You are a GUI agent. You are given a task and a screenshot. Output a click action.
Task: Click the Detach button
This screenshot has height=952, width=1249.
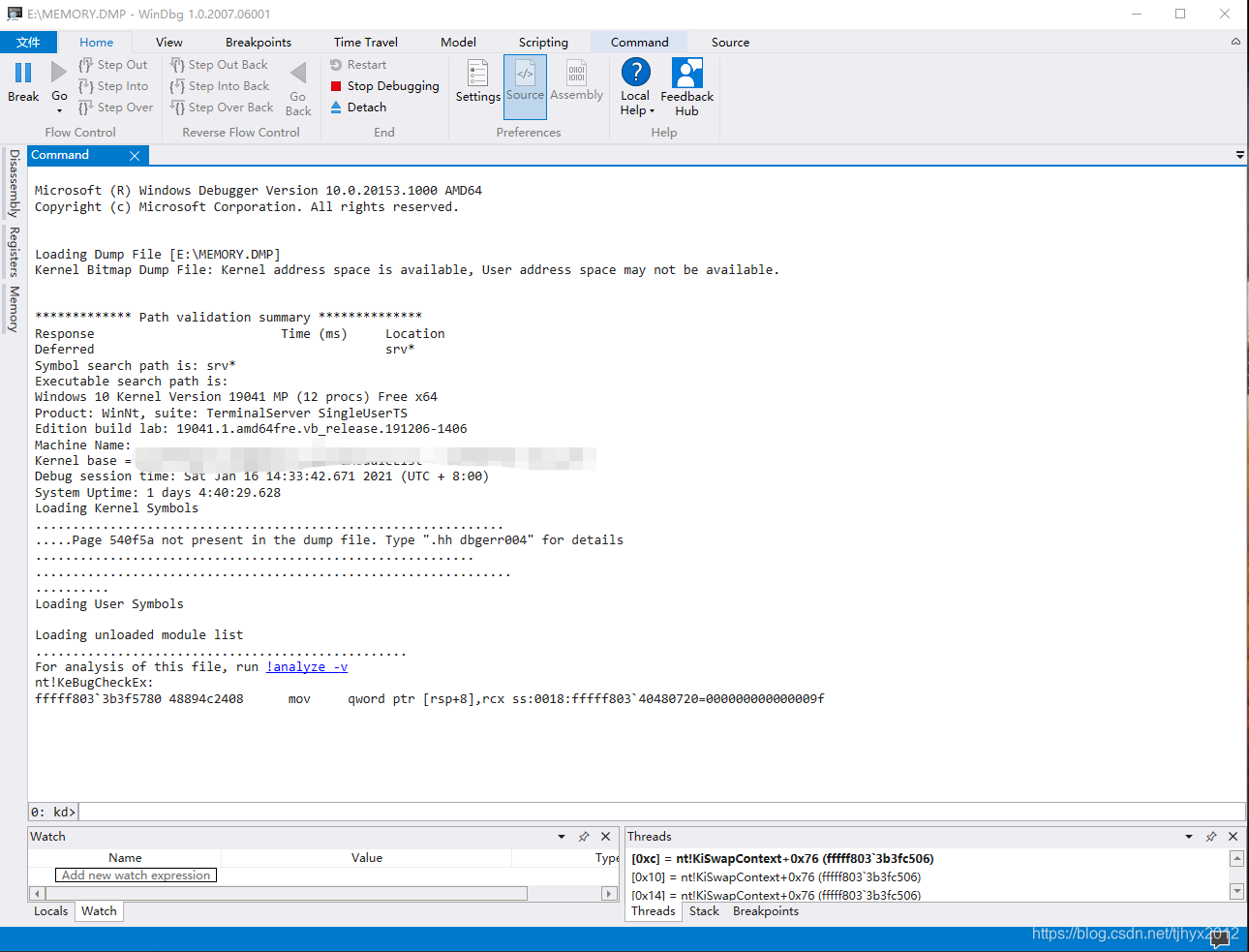pos(357,107)
